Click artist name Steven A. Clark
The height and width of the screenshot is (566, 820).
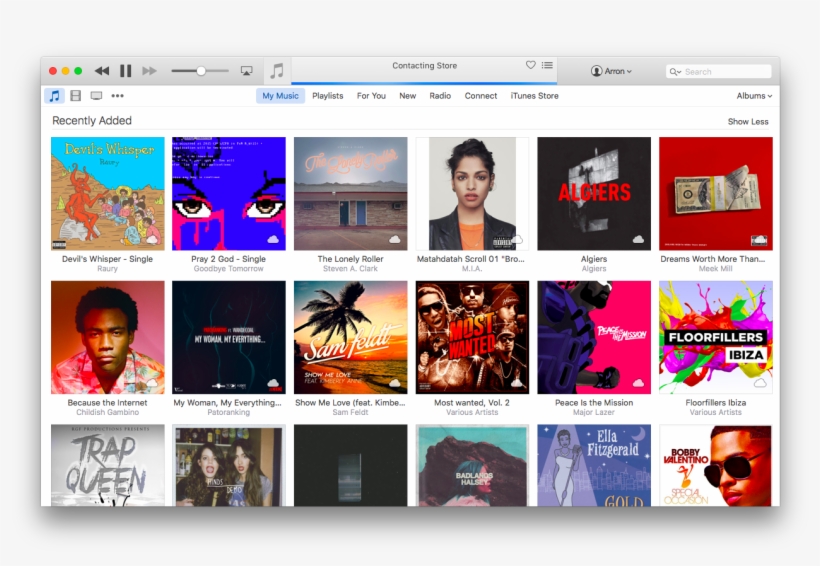350,268
